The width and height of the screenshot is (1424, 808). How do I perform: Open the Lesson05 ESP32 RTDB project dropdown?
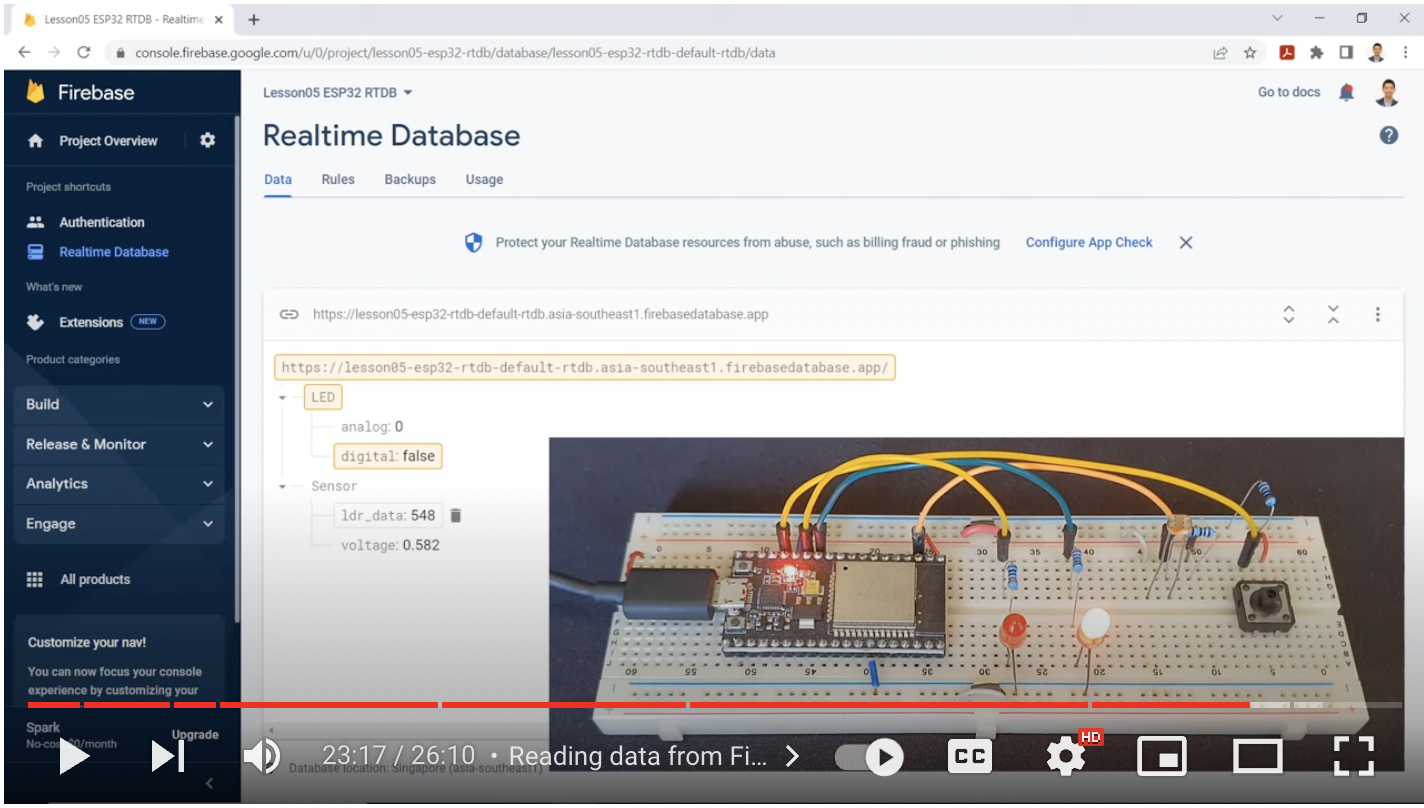(338, 92)
